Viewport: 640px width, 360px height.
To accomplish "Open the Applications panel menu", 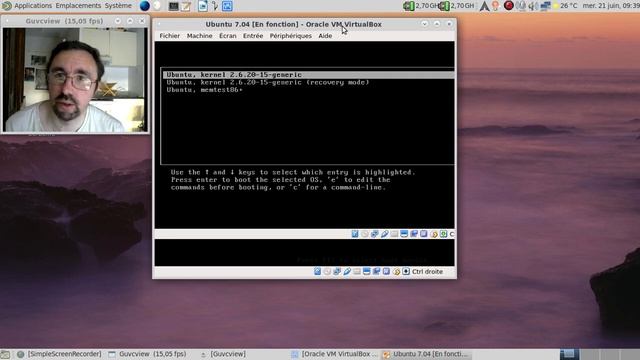I will 33,6.
